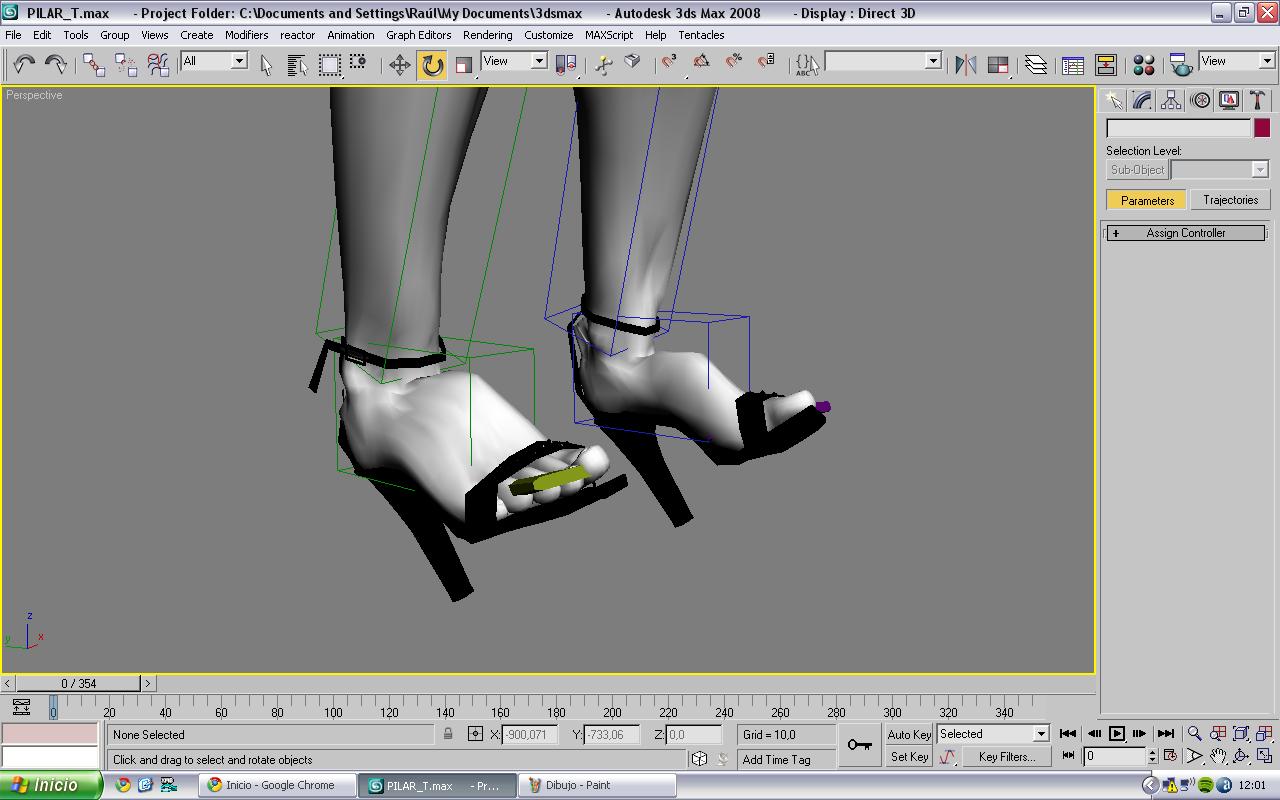Expand the Assign Controller rollout
1280x800 pixels.
point(1185,233)
